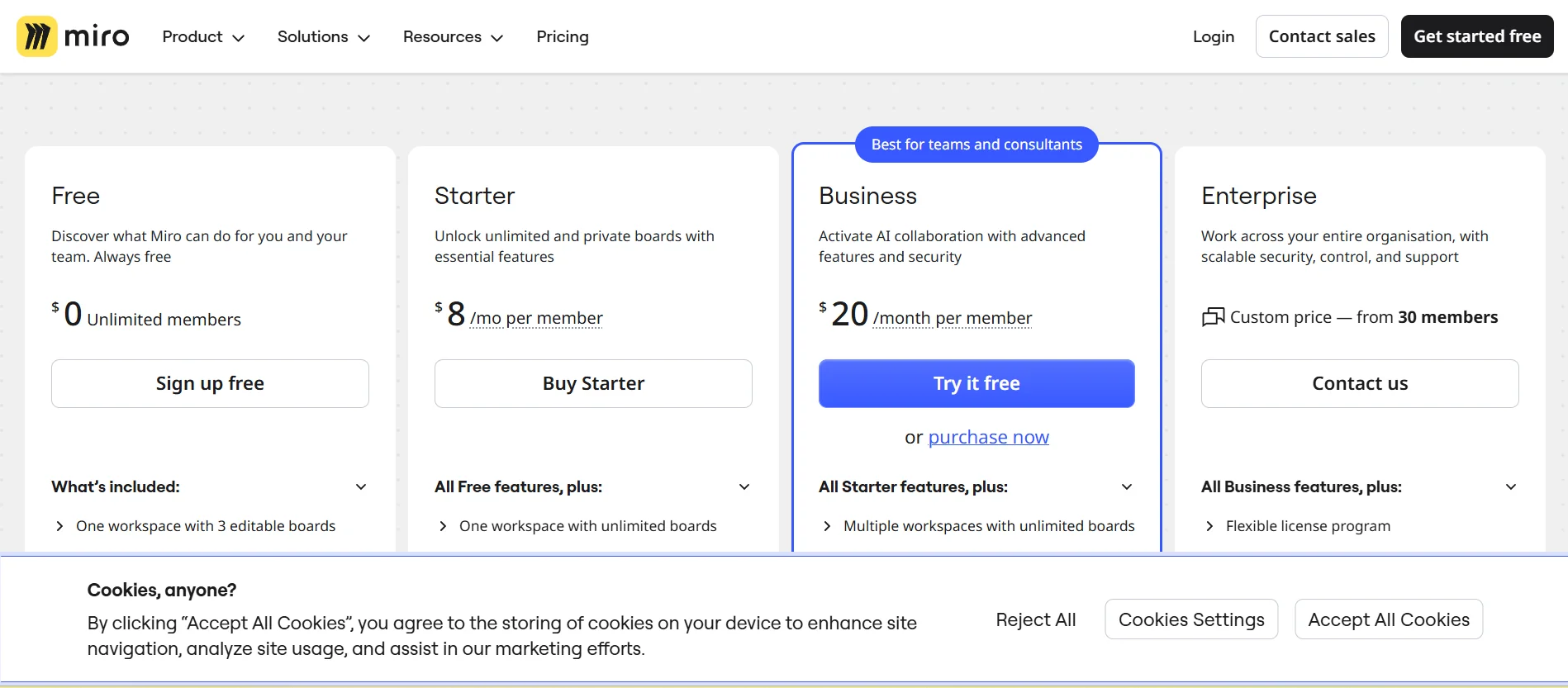Screen dimensions: 1568x688
Task: Collapse the 'What's included' section chevron
Action: pyautogui.click(x=361, y=486)
